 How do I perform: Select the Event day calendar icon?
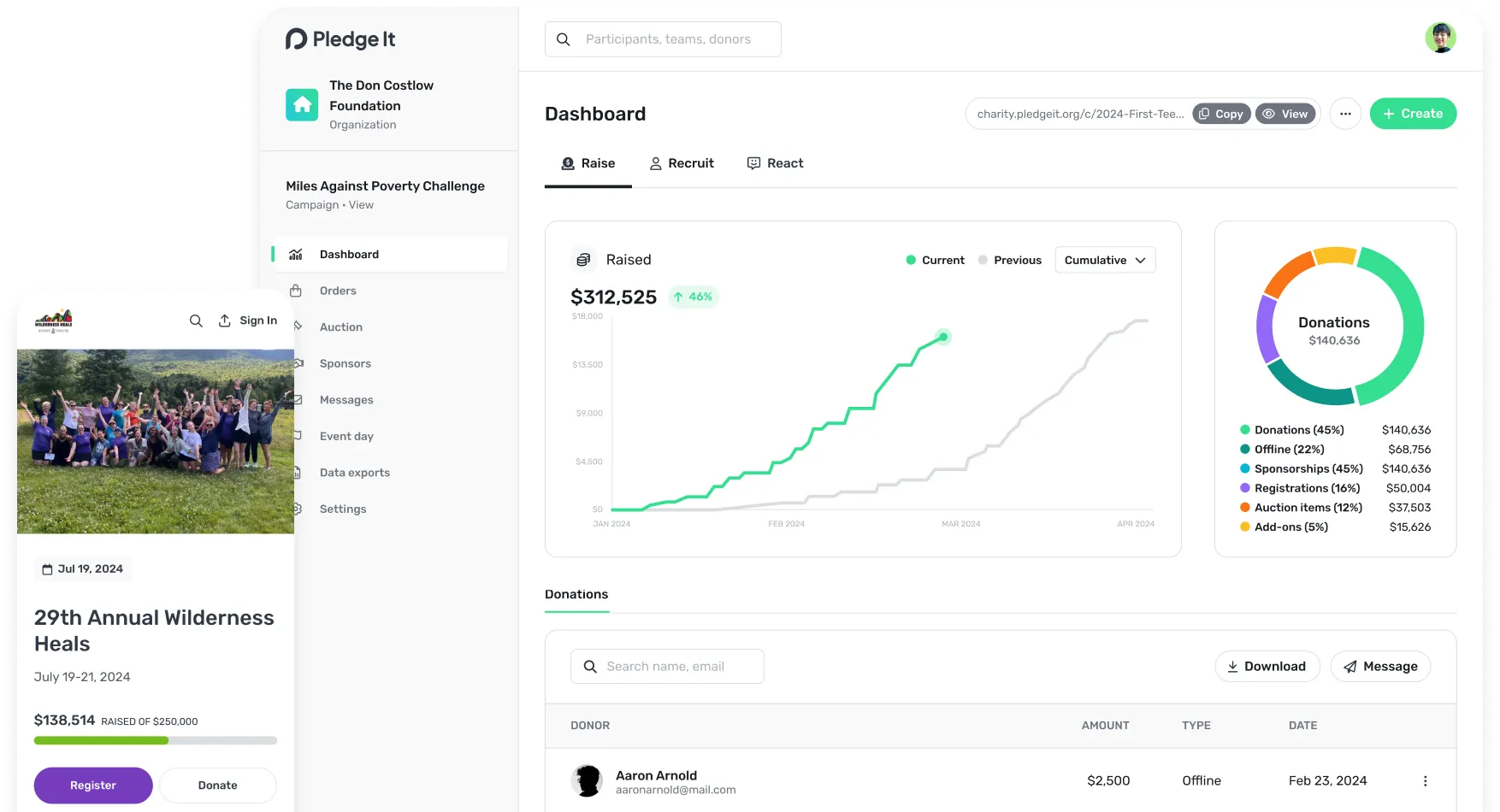tap(297, 436)
